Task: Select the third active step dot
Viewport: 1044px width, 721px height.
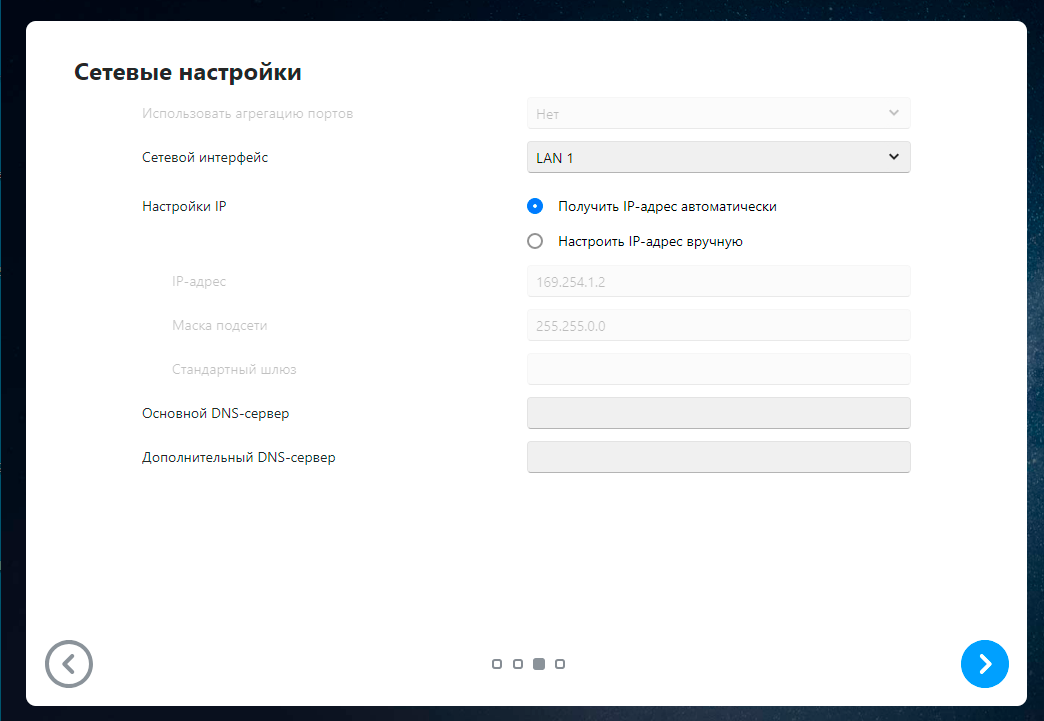Action: [x=539, y=664]
